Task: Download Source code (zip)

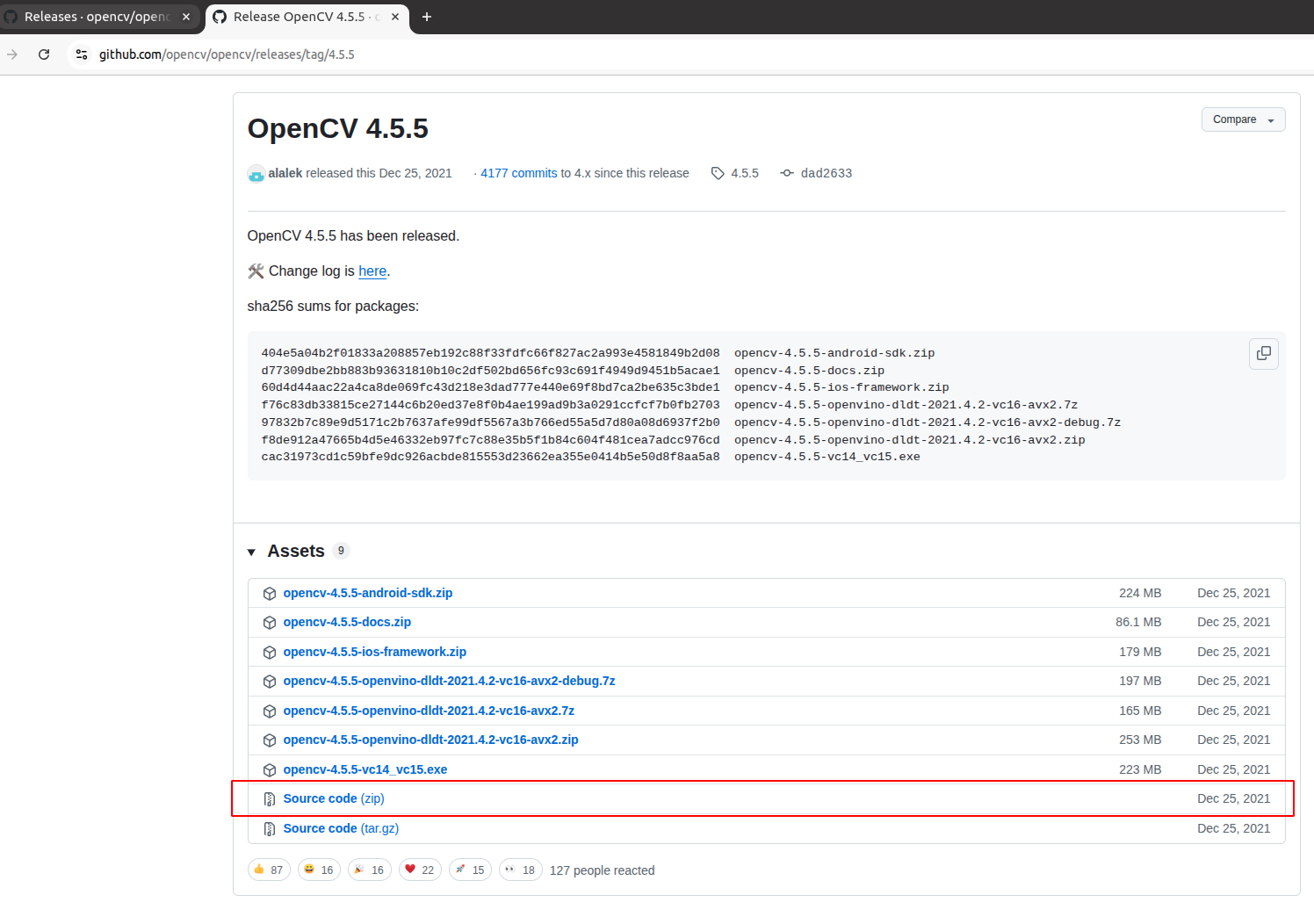Action: (x=334, y=798)
